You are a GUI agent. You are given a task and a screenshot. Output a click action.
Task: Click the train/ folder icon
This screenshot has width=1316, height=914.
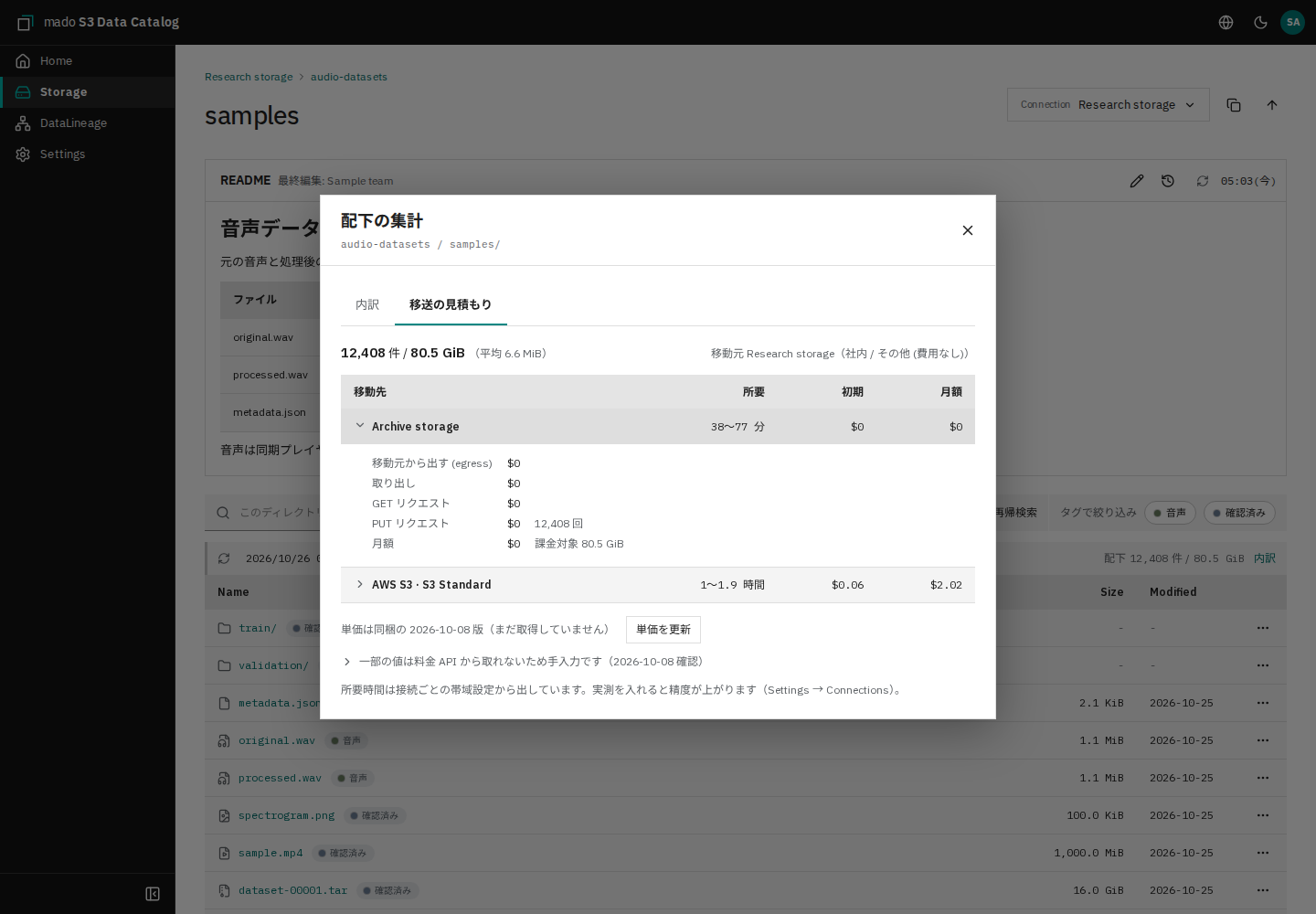[x=224, y=629]
